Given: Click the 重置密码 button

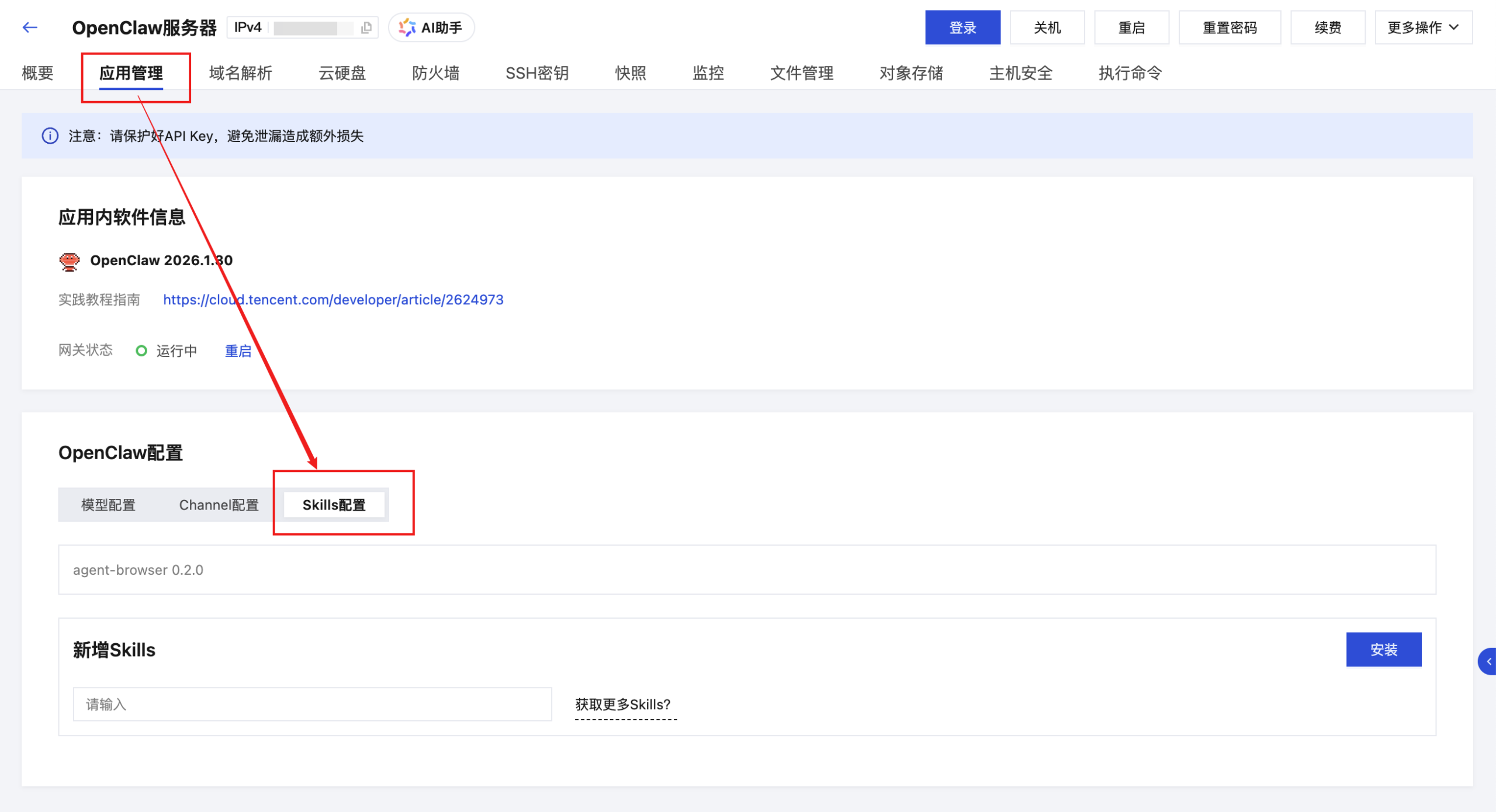Looking at the screenshot, I should [1230, 27].
